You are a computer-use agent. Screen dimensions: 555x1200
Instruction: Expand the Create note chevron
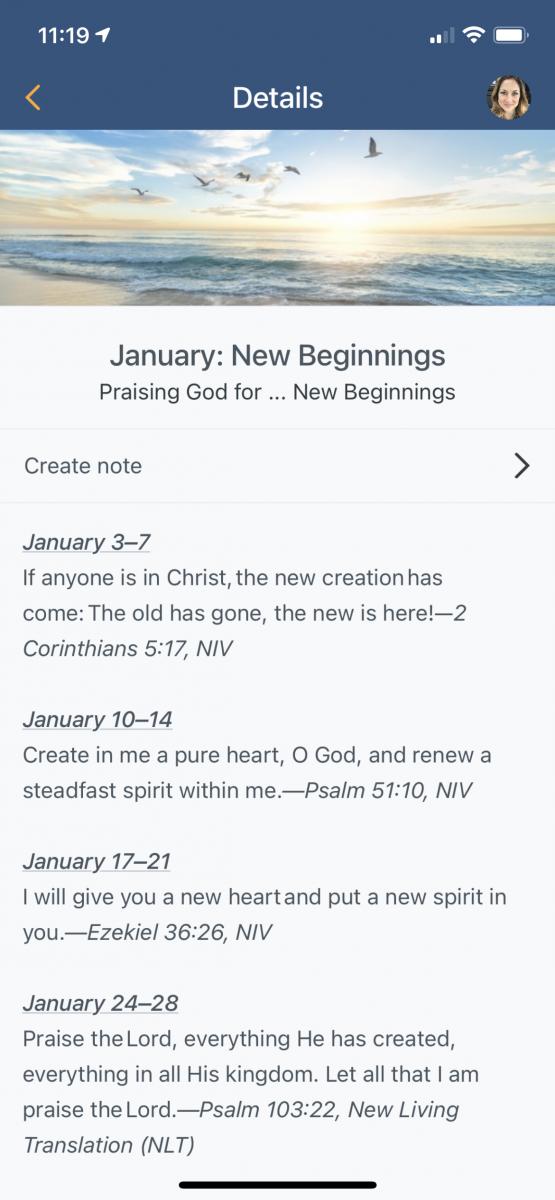[521, 466]
